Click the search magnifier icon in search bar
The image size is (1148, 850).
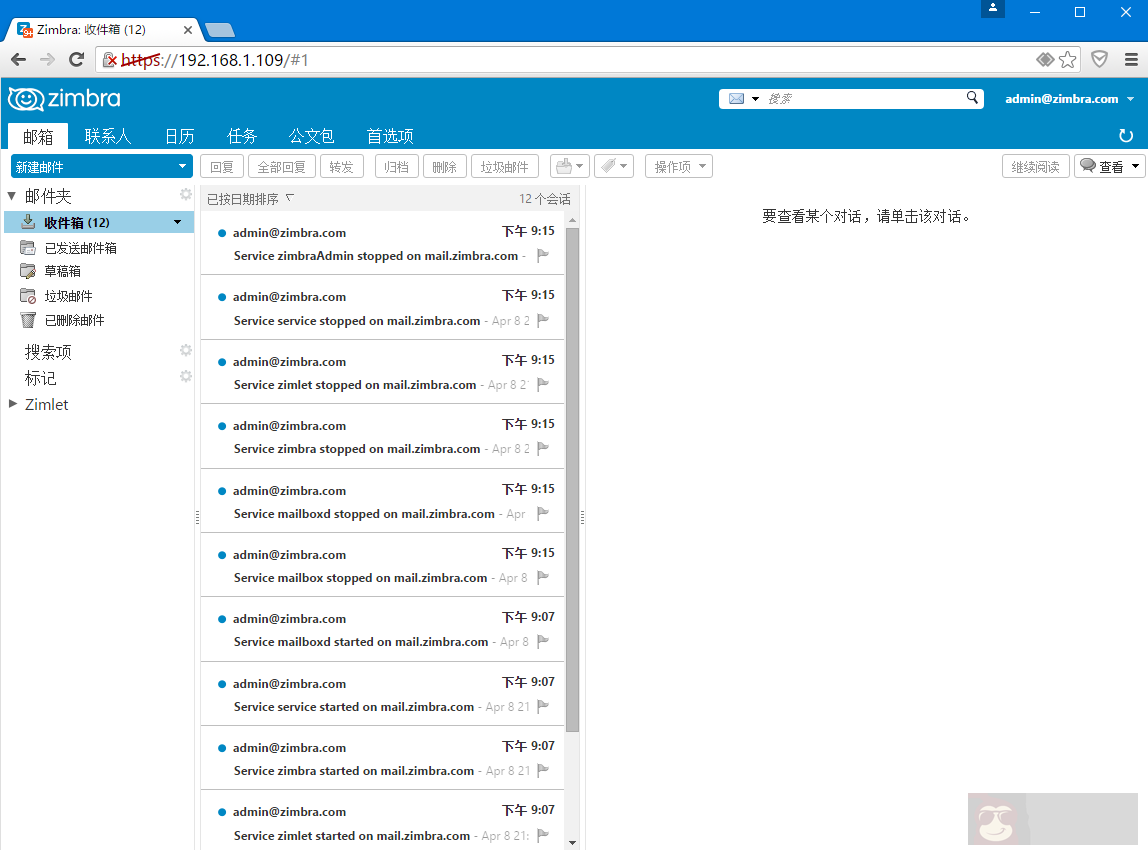tap(971, 98)
